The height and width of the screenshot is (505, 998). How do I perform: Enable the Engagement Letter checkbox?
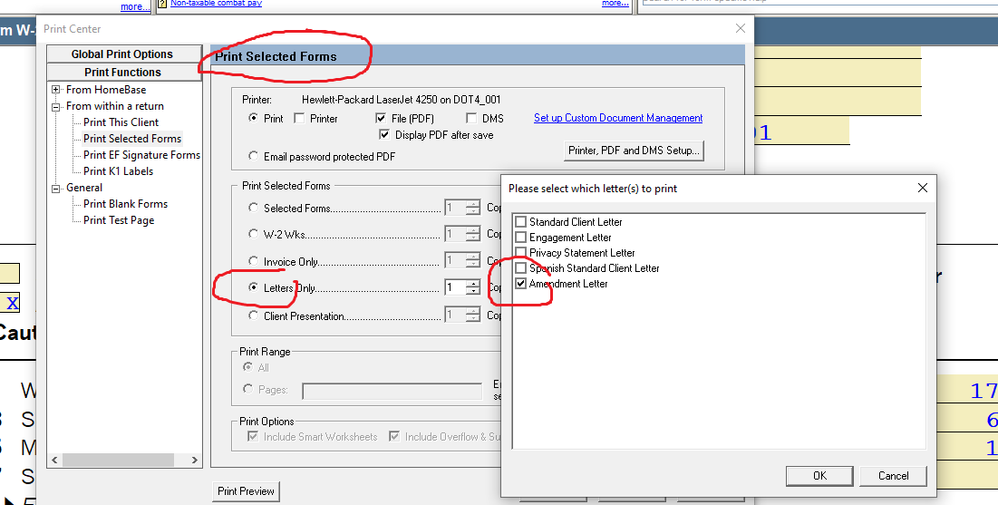point(520,238)
